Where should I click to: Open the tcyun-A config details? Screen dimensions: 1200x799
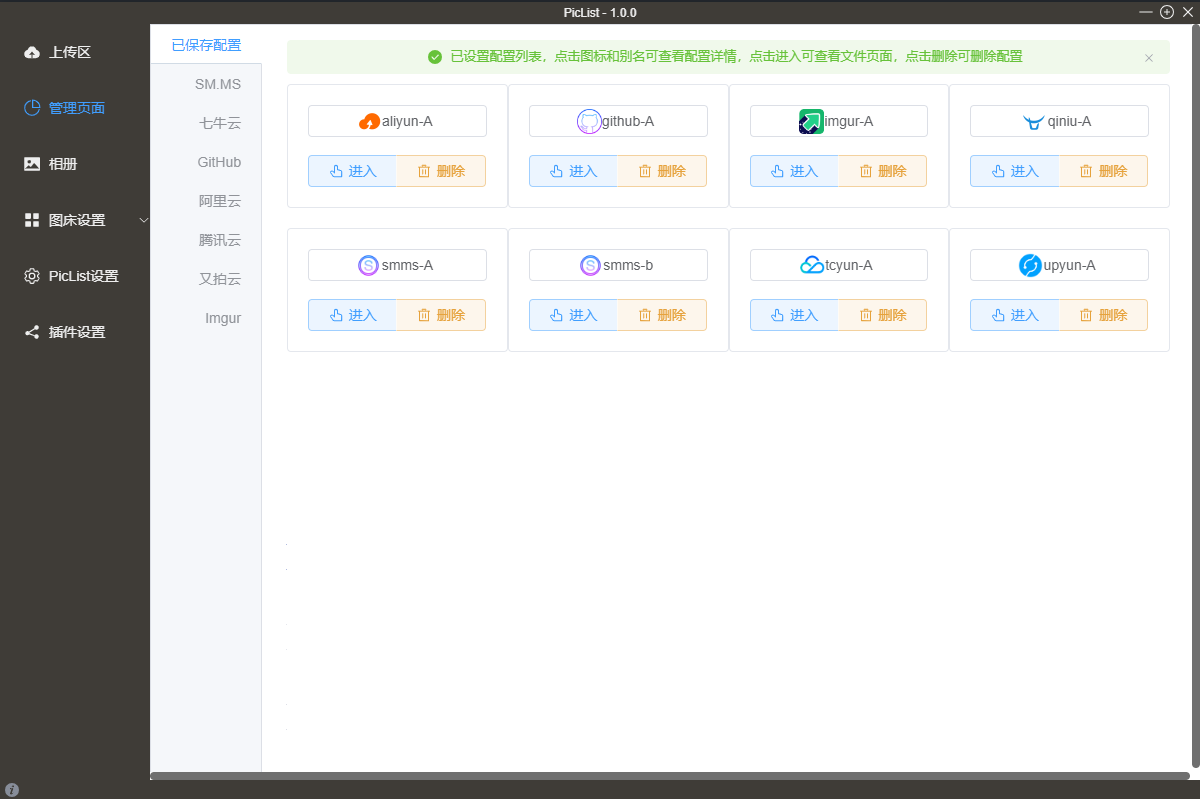coord(839,265)
